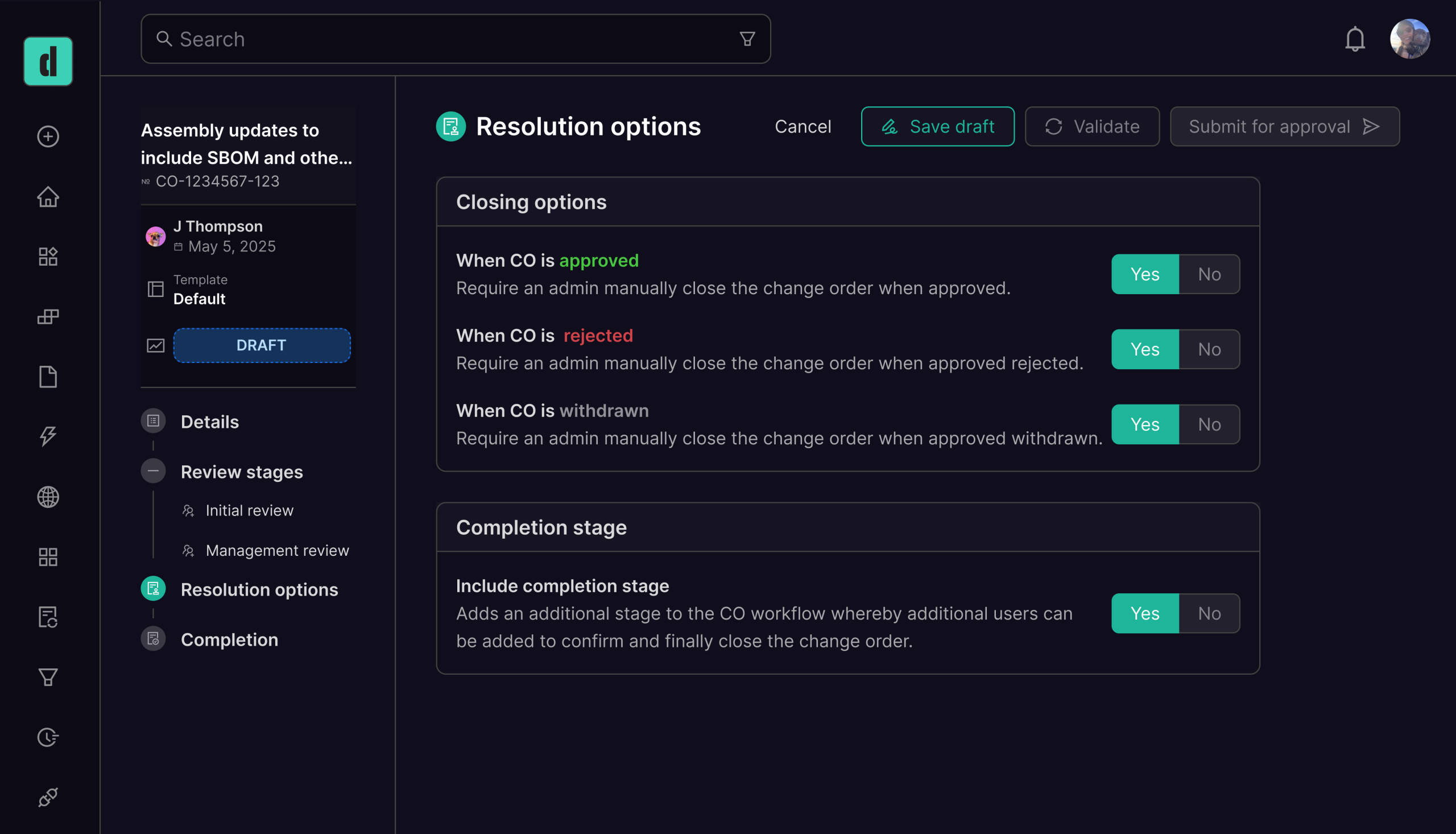Click the Save draft button

click(x=937, y=126)
